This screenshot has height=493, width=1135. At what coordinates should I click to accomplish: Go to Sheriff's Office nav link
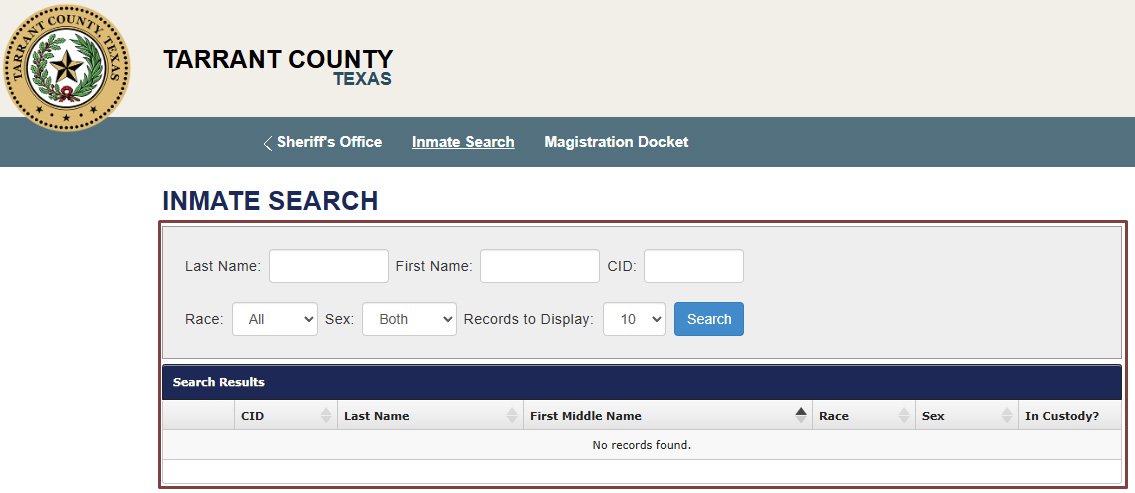[x=329, y=142]
